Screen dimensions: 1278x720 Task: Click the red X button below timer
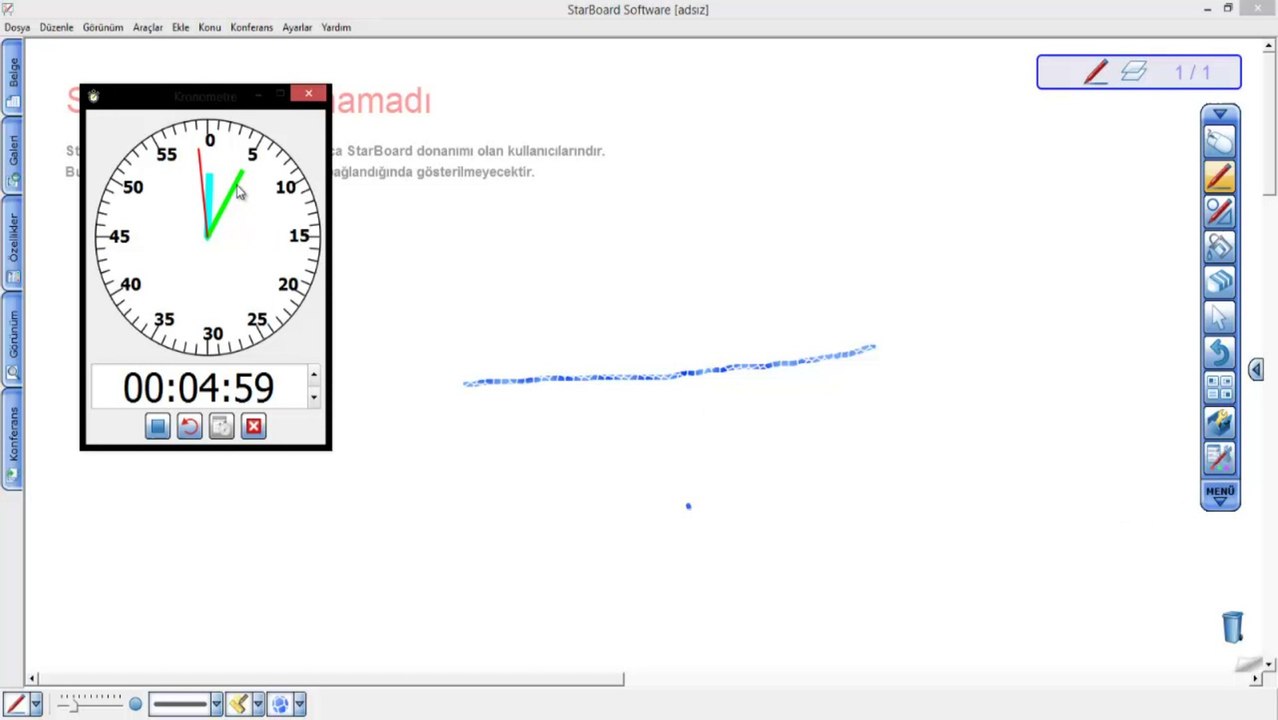pyautogui.click(x=253, y=427)
